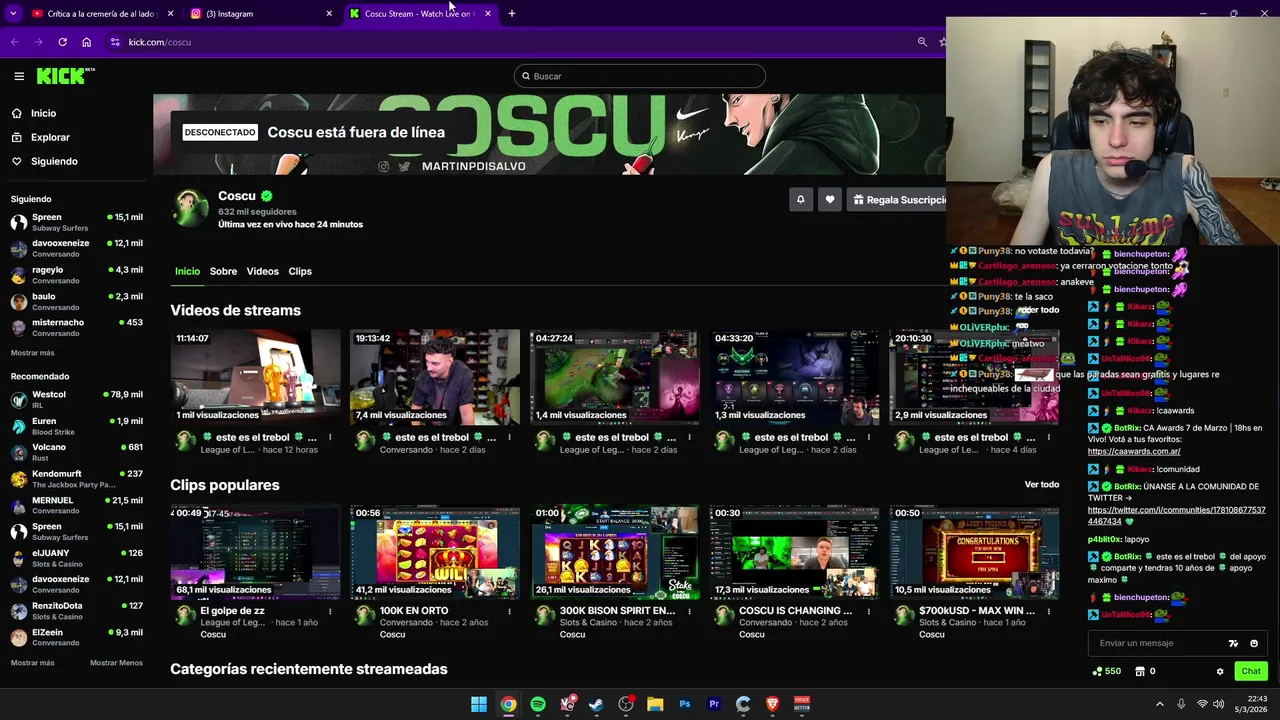Open the 7TV emote picker in chat
The image size is (1280, 720).
(1233, 643)
